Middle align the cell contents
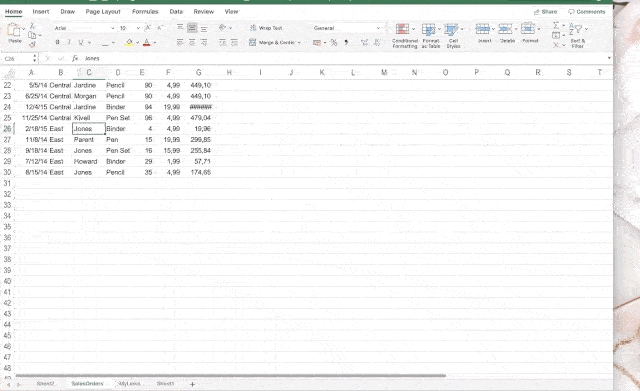 [192, 27]
